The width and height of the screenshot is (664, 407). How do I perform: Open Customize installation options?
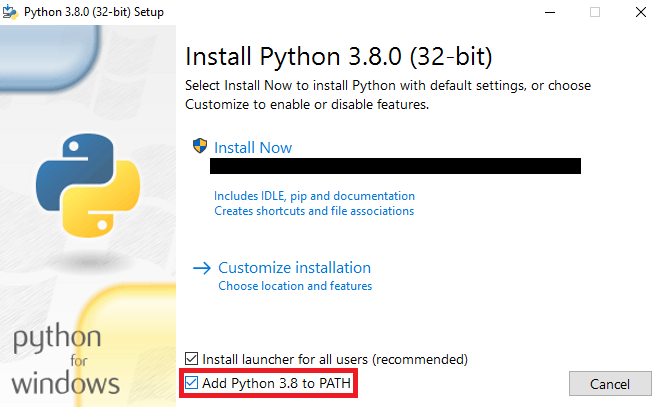(x=294, y=268)
